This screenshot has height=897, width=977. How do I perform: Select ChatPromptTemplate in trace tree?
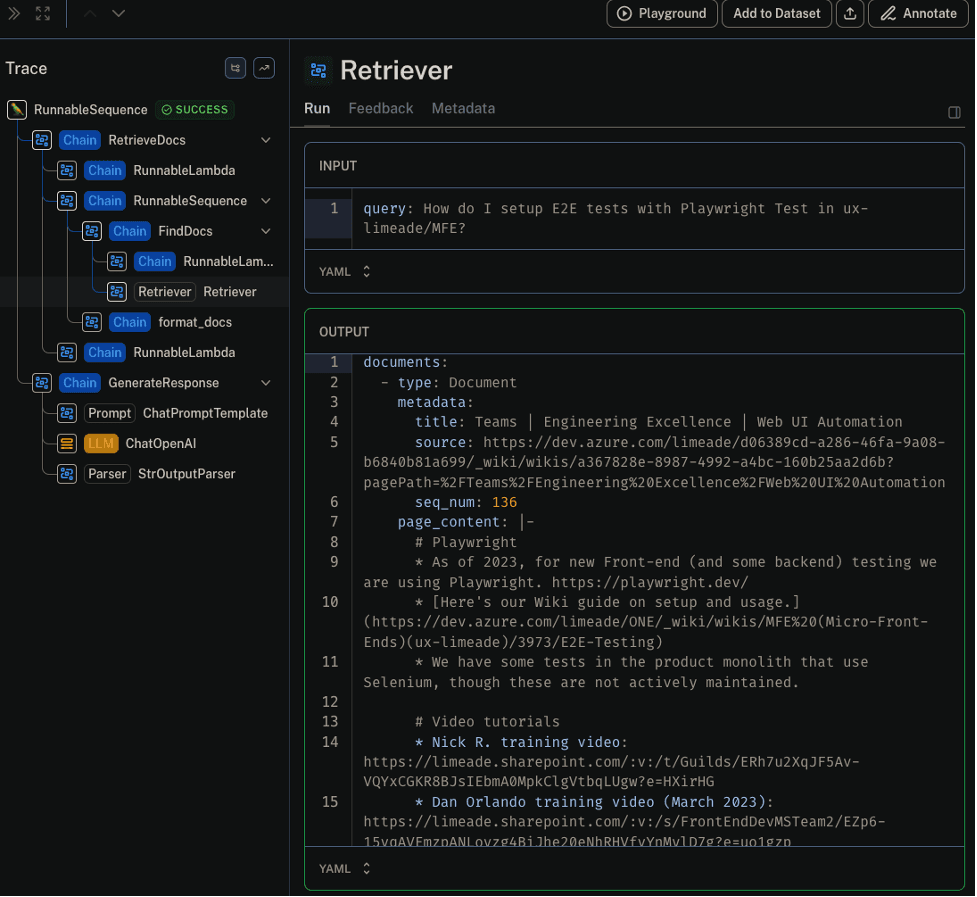(205, 413)
